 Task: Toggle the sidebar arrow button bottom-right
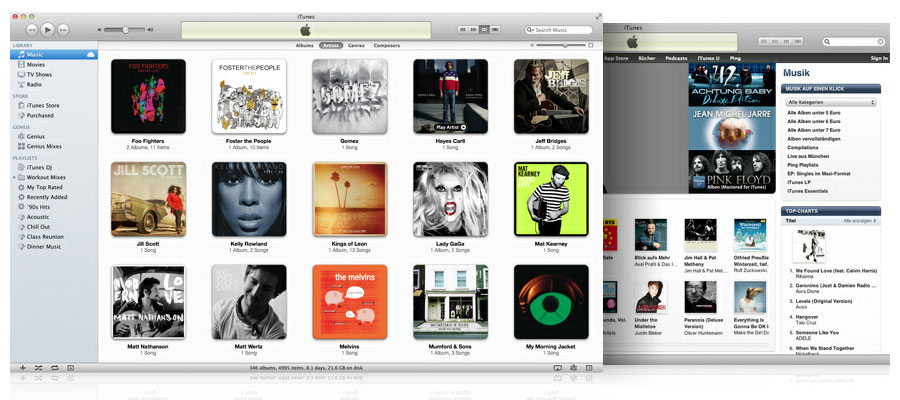589,368
